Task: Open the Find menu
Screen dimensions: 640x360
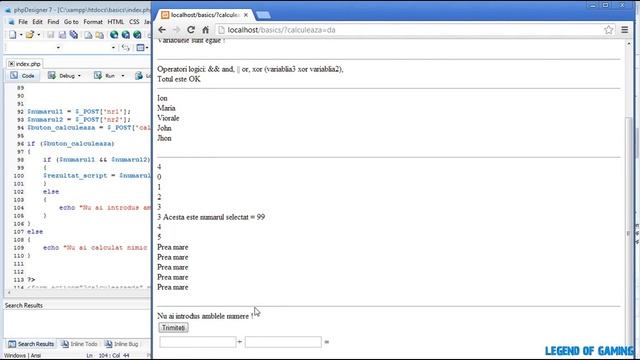Action: pyautogui.click(x=53, y=22)
